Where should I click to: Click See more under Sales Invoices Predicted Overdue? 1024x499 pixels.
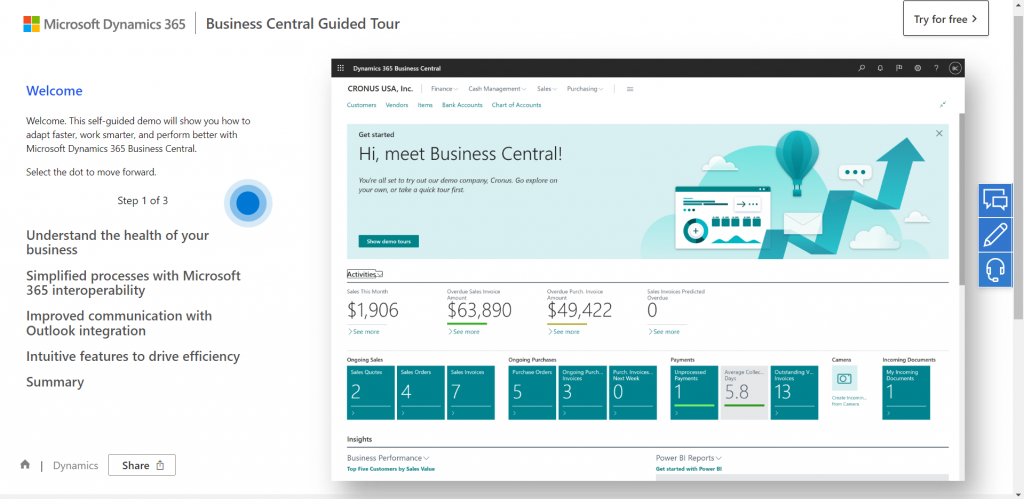point(664,332)
